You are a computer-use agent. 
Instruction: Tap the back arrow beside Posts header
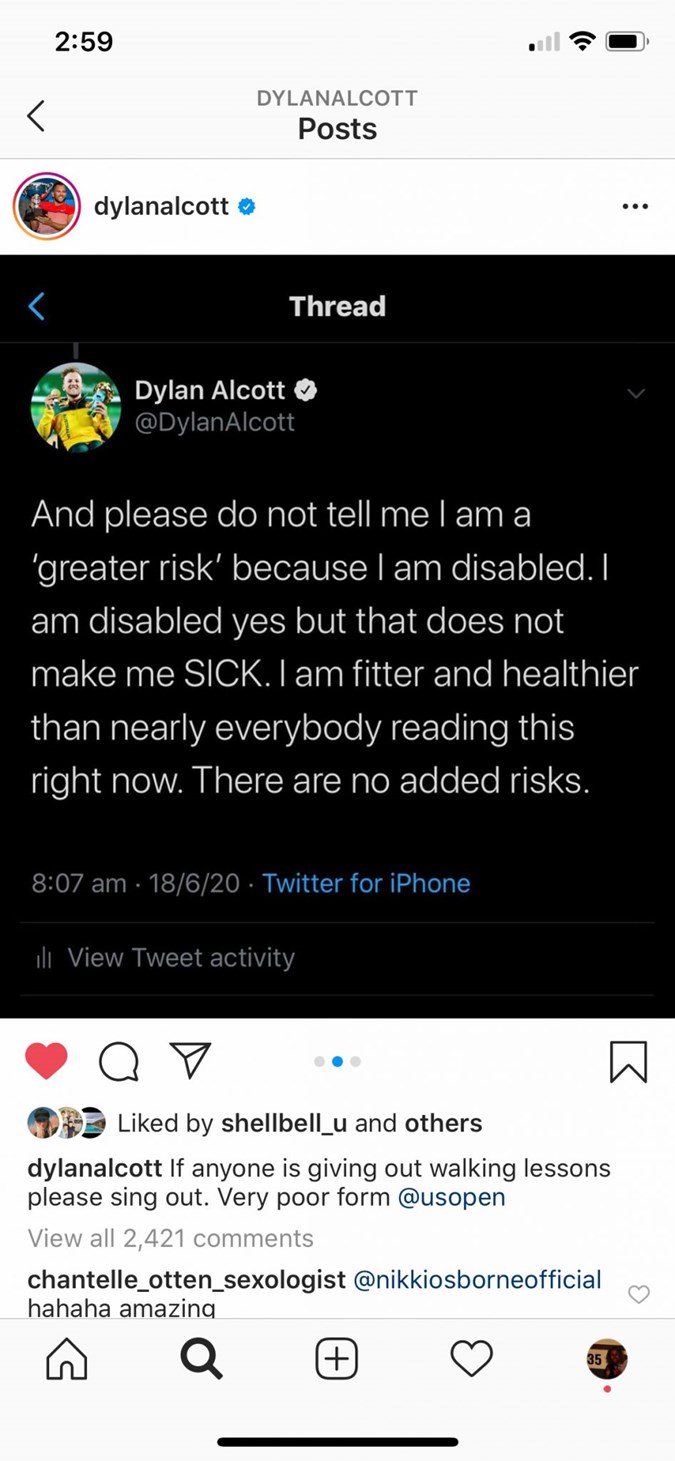click(36, 116)
